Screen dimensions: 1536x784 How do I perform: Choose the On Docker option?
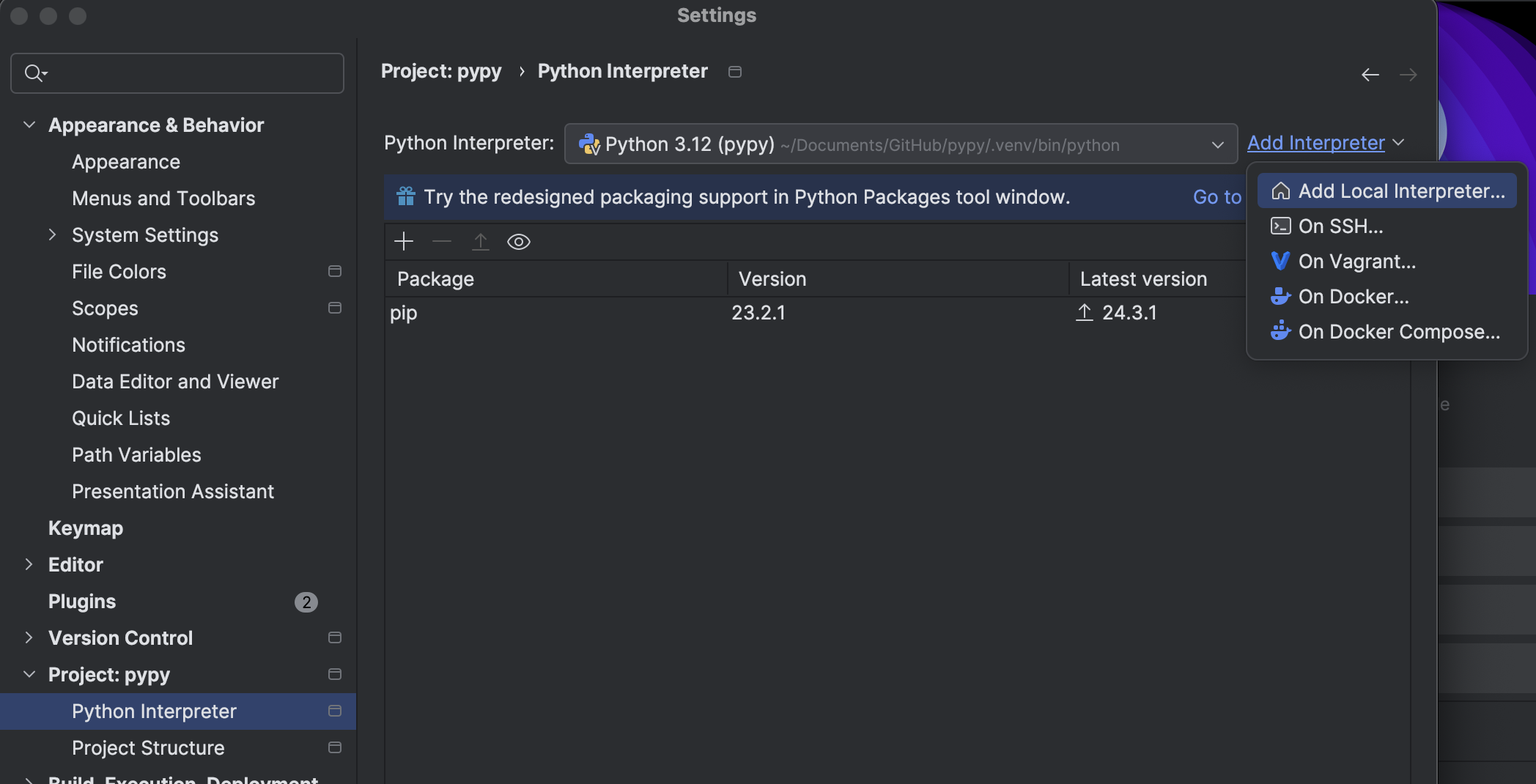(x=1353, y=297)
